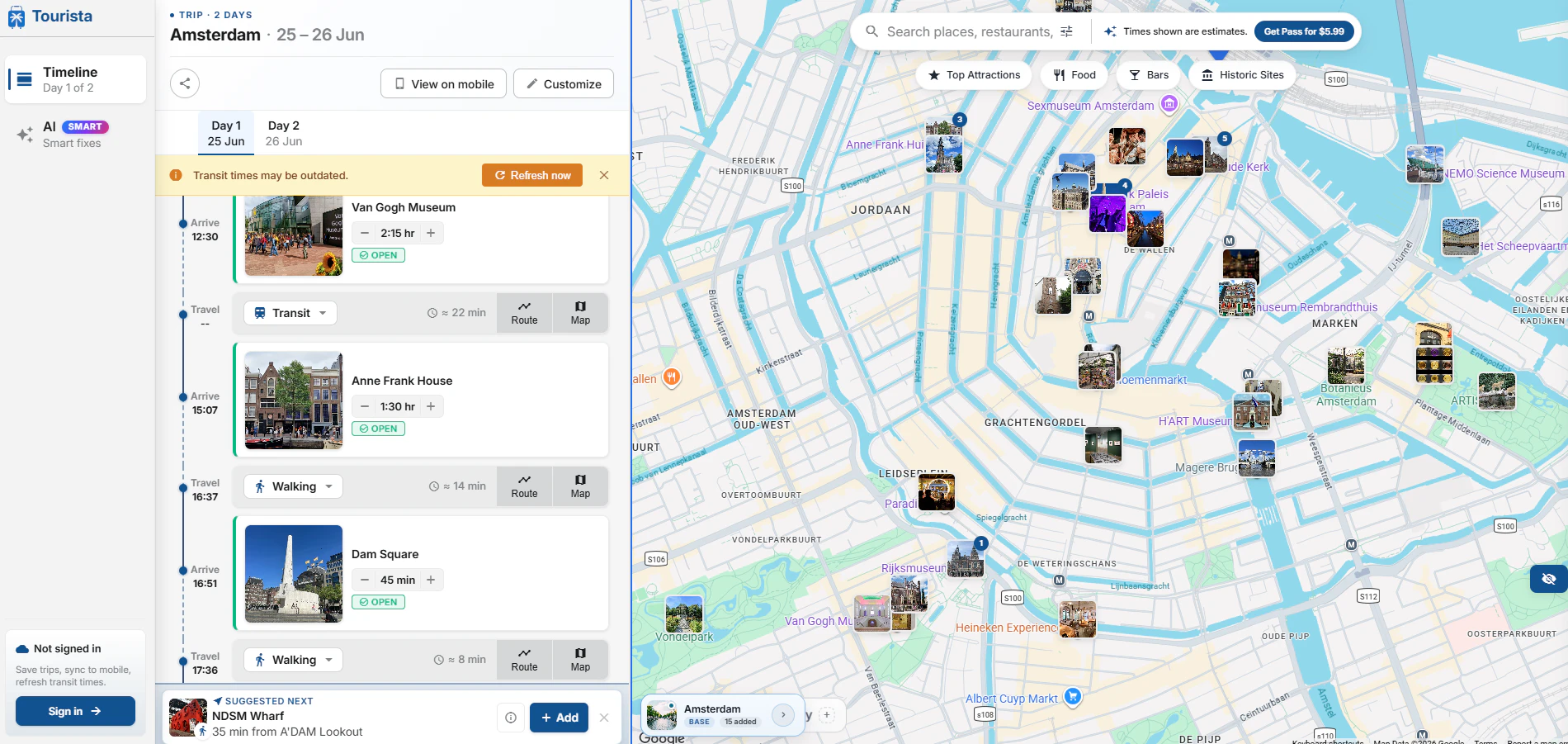Click NDSM Wharf suggestion thumbnail
Image resolution: width=1568 pixels, height=744 pixels.
coord(188,718)
